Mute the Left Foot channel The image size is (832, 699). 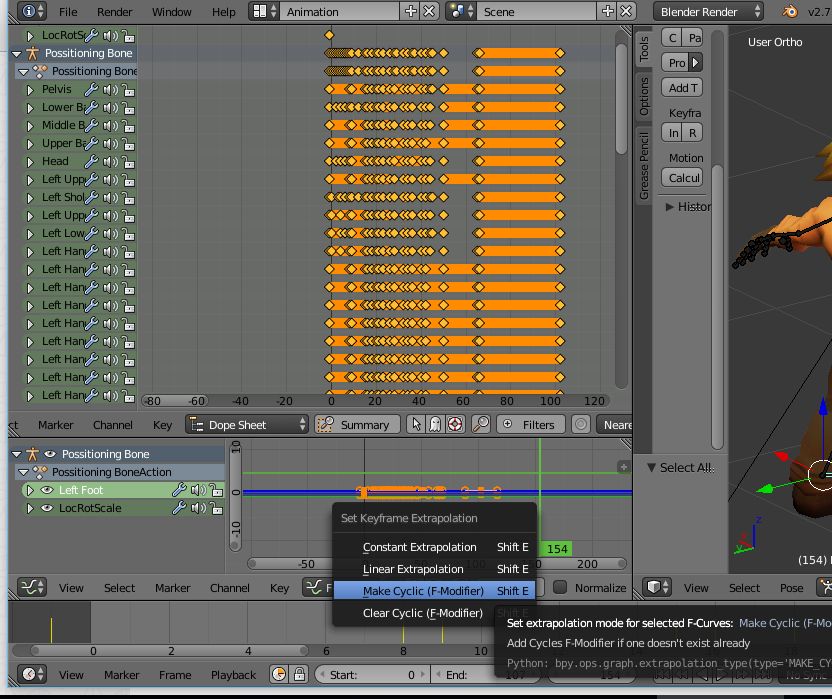[x=198, y=490]
